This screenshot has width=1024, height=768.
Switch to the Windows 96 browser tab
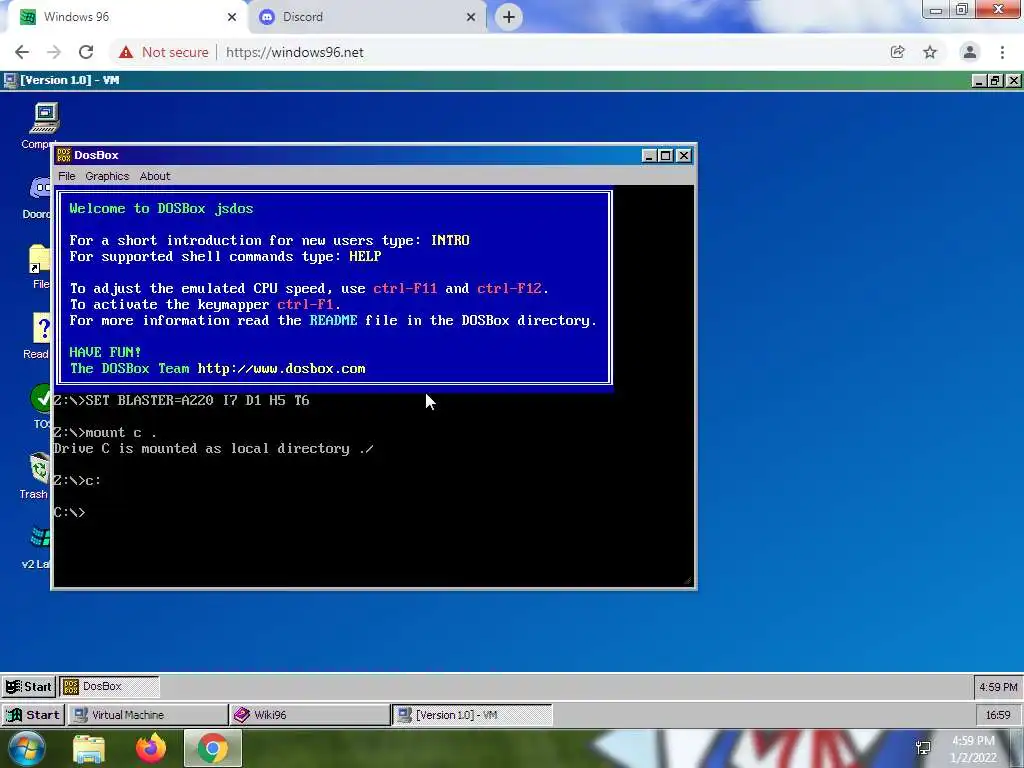[124, 17]
